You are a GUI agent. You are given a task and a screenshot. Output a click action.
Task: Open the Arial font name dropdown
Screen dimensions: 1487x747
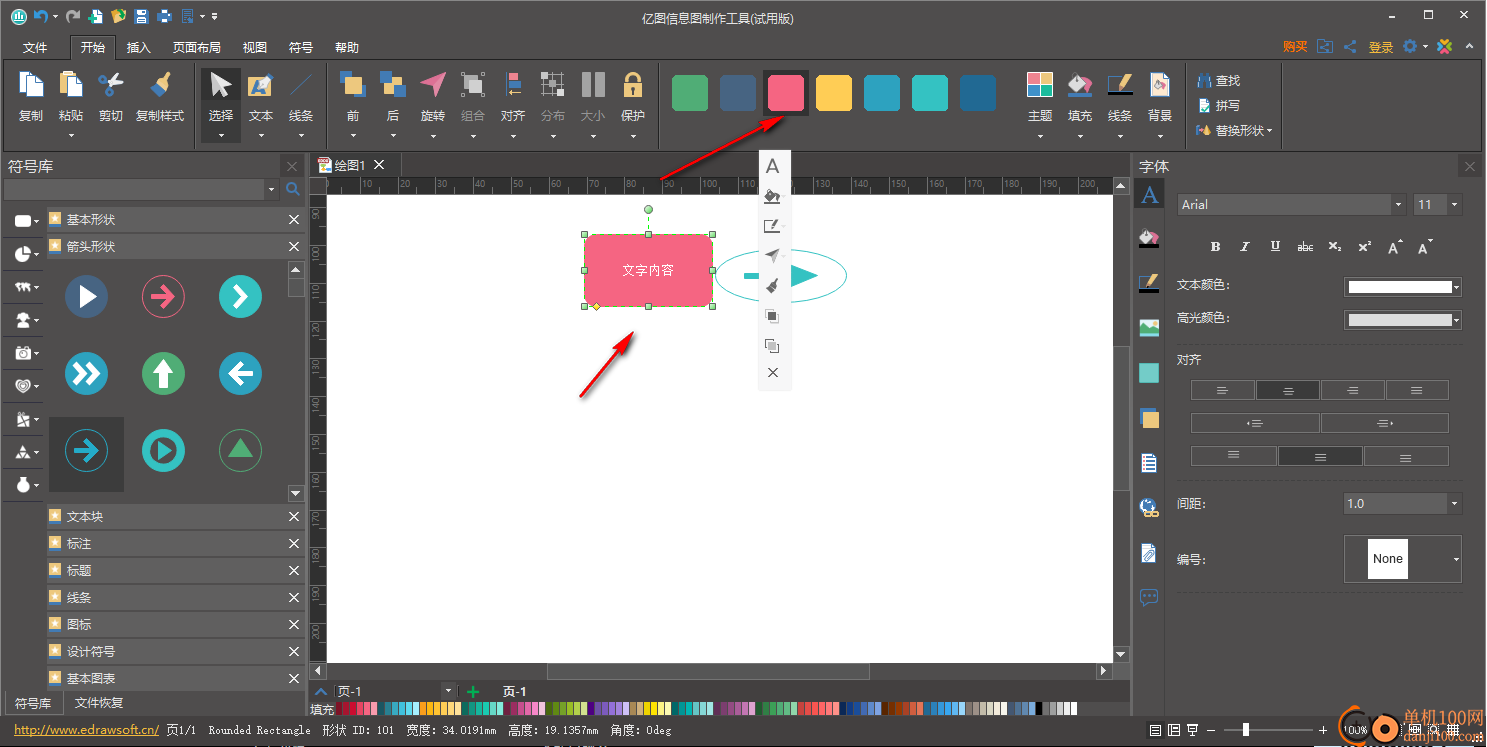1399,205
